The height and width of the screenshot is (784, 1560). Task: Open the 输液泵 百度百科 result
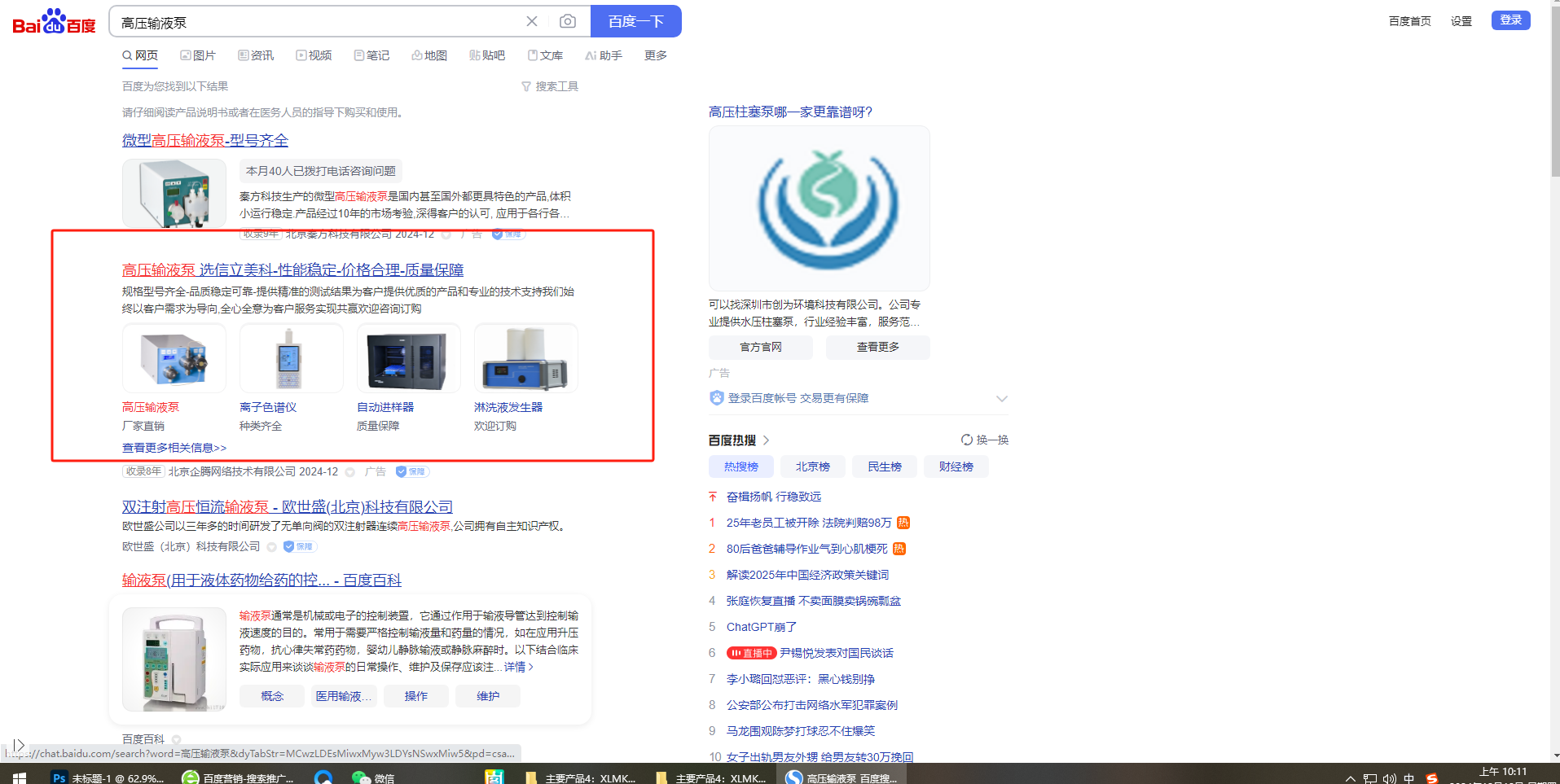(261, 580)
